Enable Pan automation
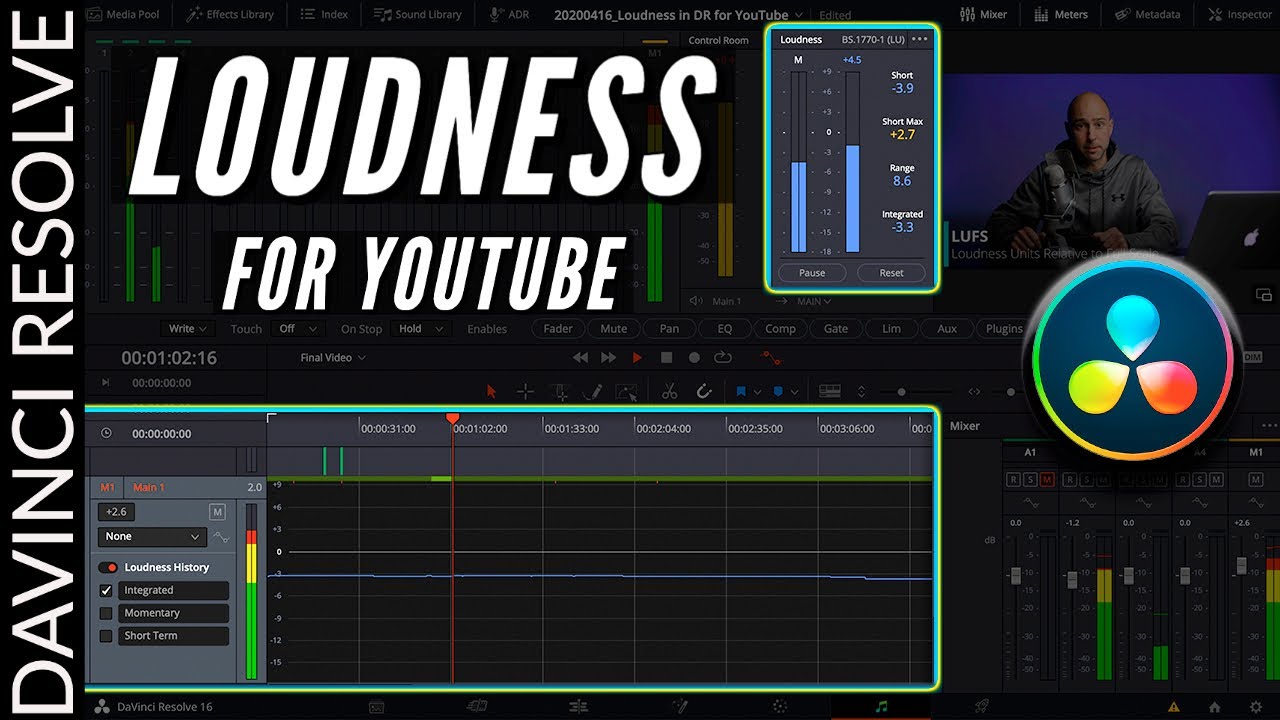This screenshot has width=1280, height=720. click(669, 328)
